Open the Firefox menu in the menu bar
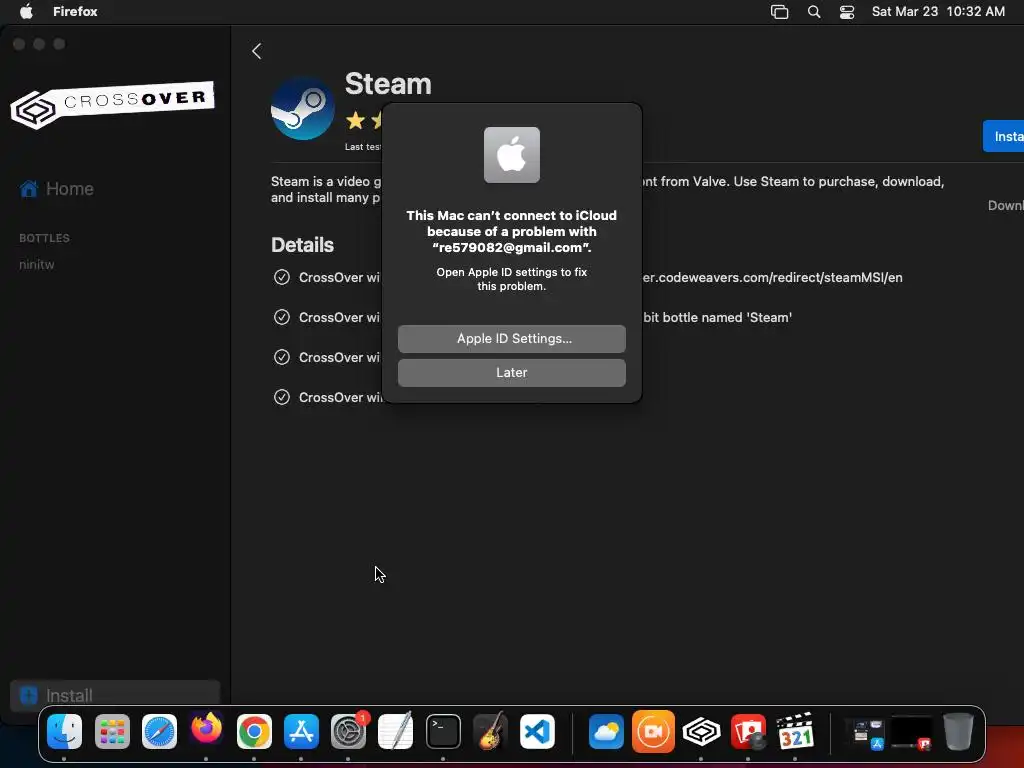The height and width of the screenshot is (768, 1024). (x=75, y=11)
